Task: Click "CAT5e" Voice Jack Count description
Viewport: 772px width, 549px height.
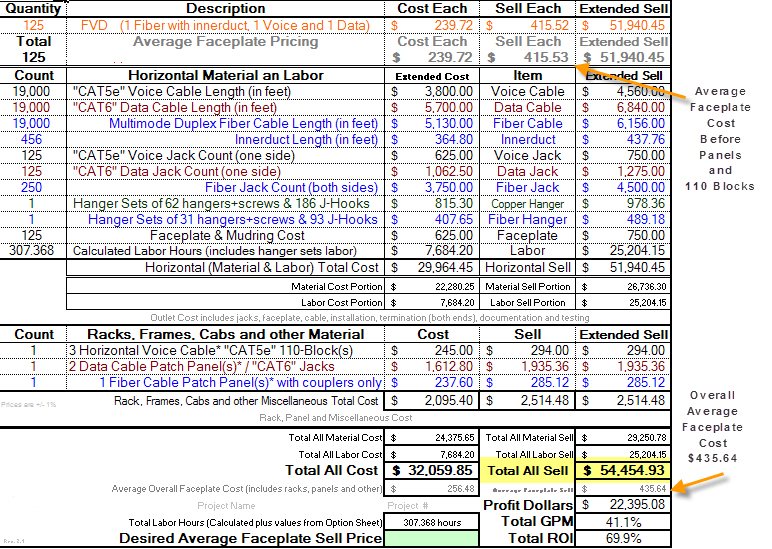Action: [x=225, y=156]
